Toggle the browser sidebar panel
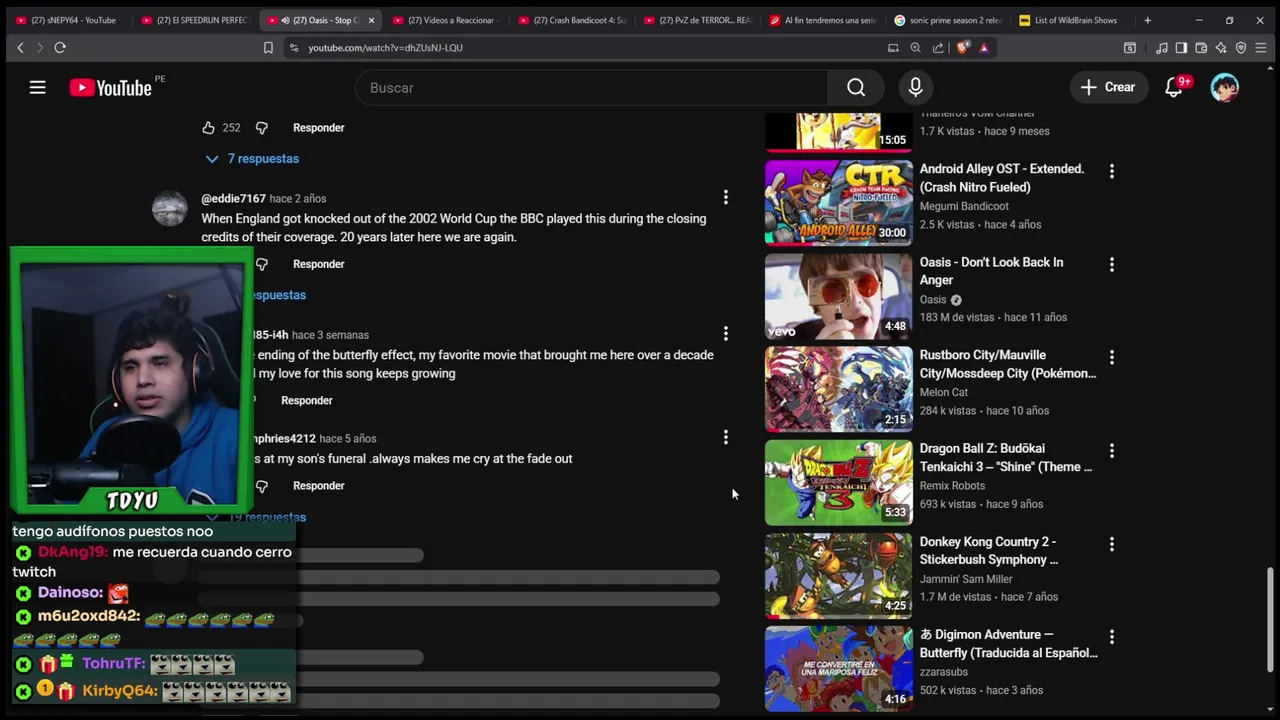The width and height of the screenshot is (1280, 720). (1181, 47)
